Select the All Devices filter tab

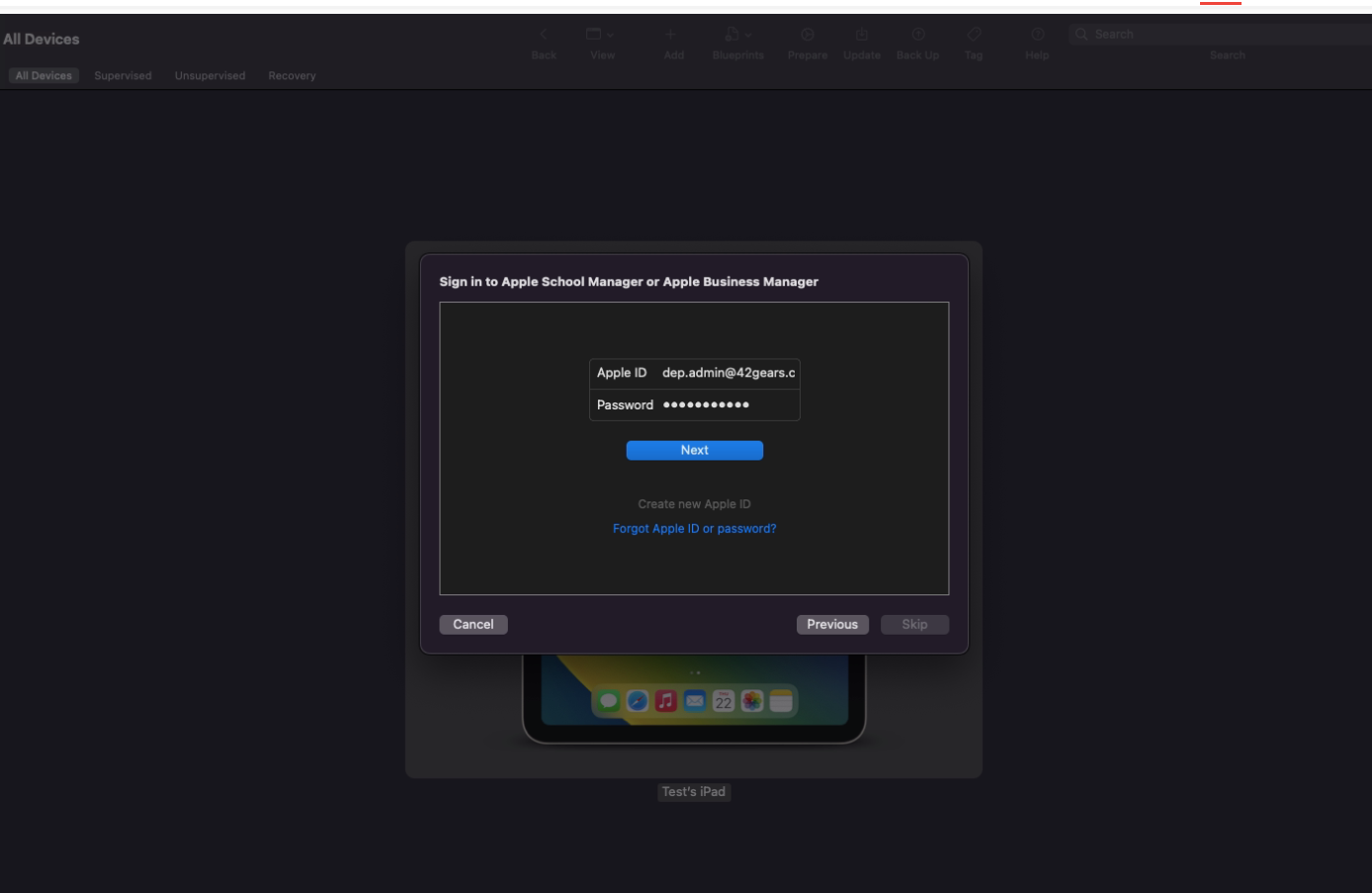pos(43,76)
